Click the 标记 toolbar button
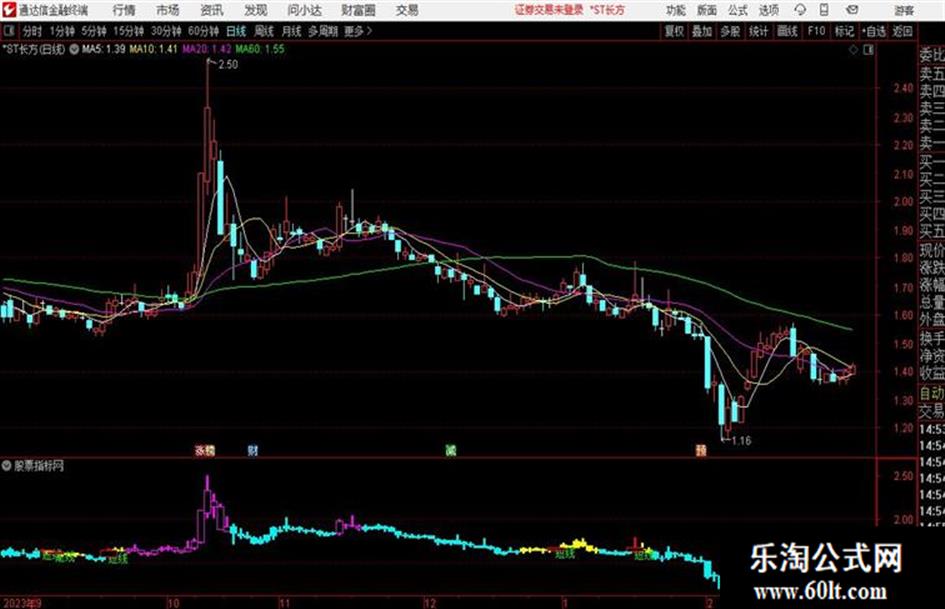945x609 pixels. click(844, 31)
